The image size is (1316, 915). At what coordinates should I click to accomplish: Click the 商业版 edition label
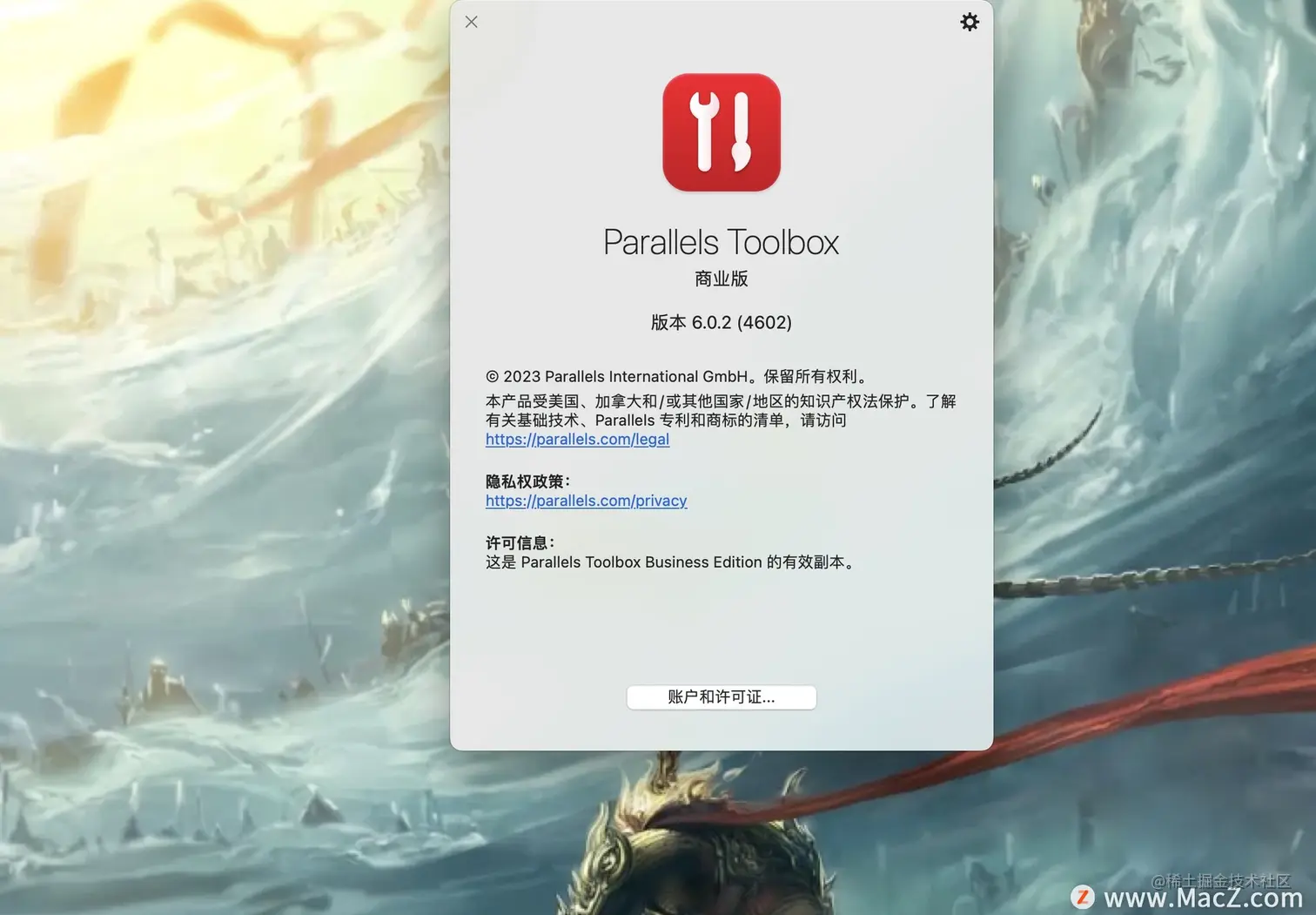tap(721, 279)
